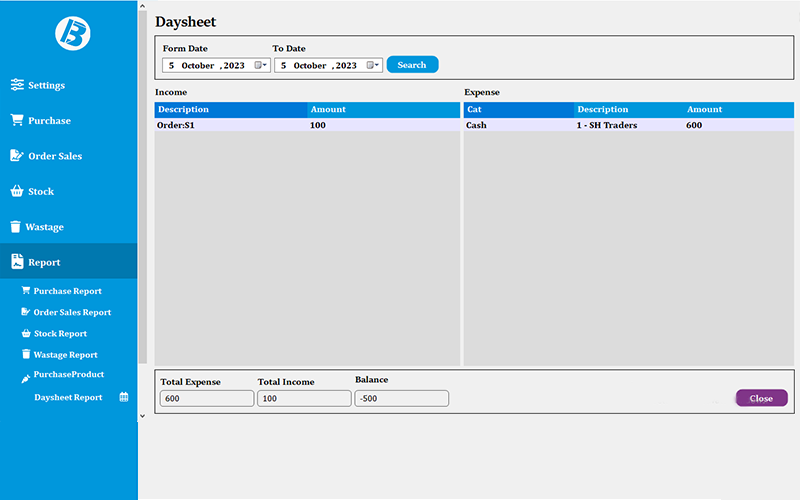Click the Report document icon

coord(17,261)
